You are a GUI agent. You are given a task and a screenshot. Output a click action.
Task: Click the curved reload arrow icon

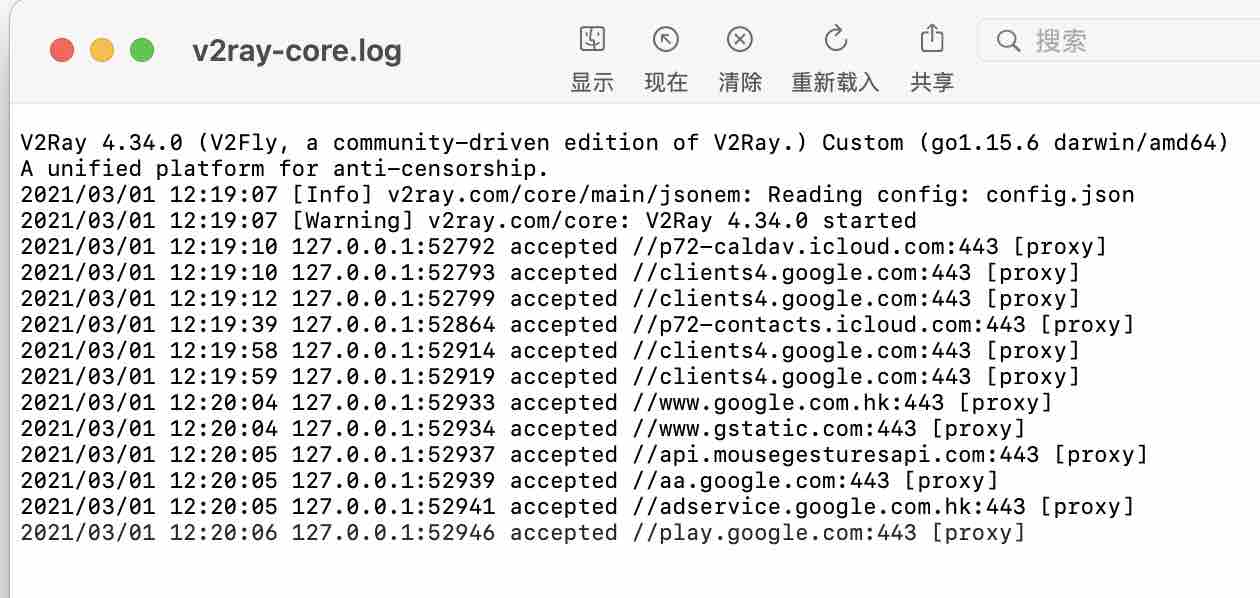click(x=834, y=40)
